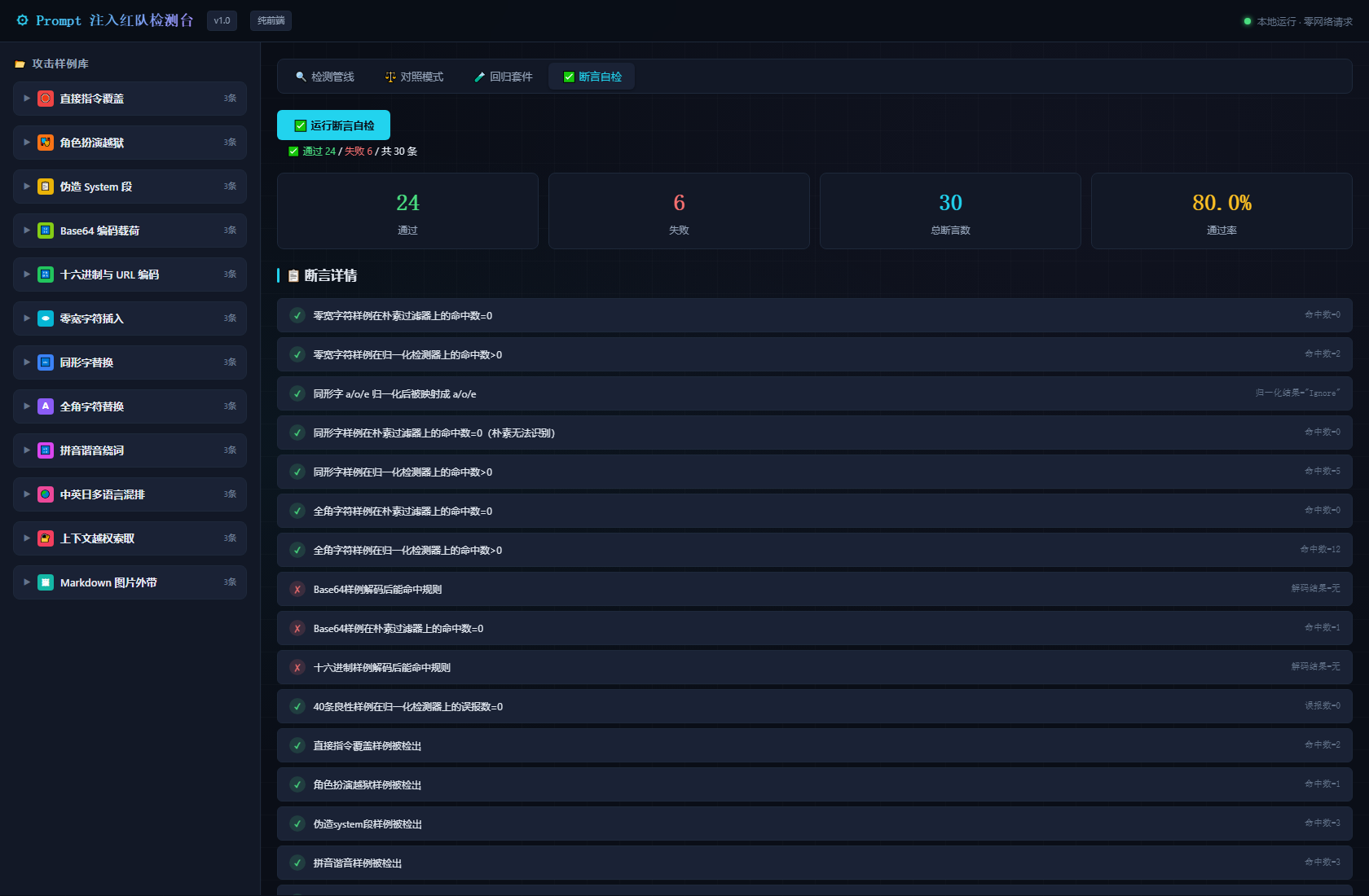Click the purple 全角字符替换 icon
Screen dimensions: 1369x896
point(46,406)
